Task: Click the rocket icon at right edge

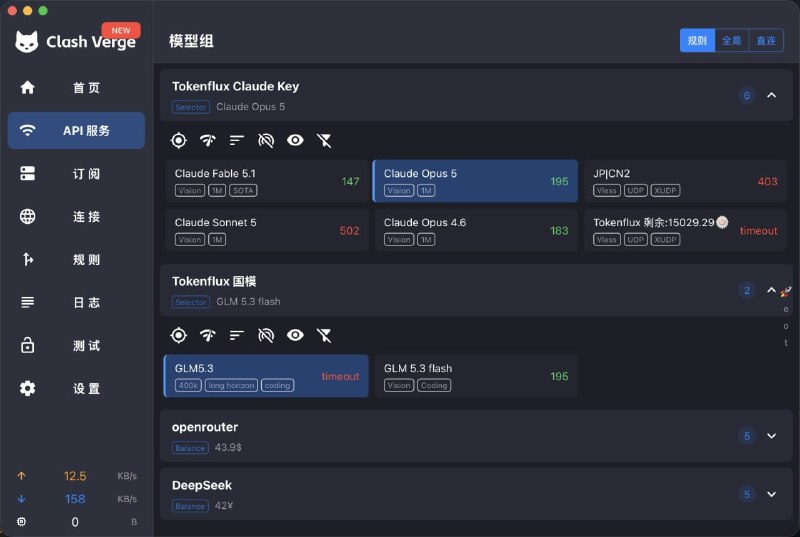Action: (786, 291)
